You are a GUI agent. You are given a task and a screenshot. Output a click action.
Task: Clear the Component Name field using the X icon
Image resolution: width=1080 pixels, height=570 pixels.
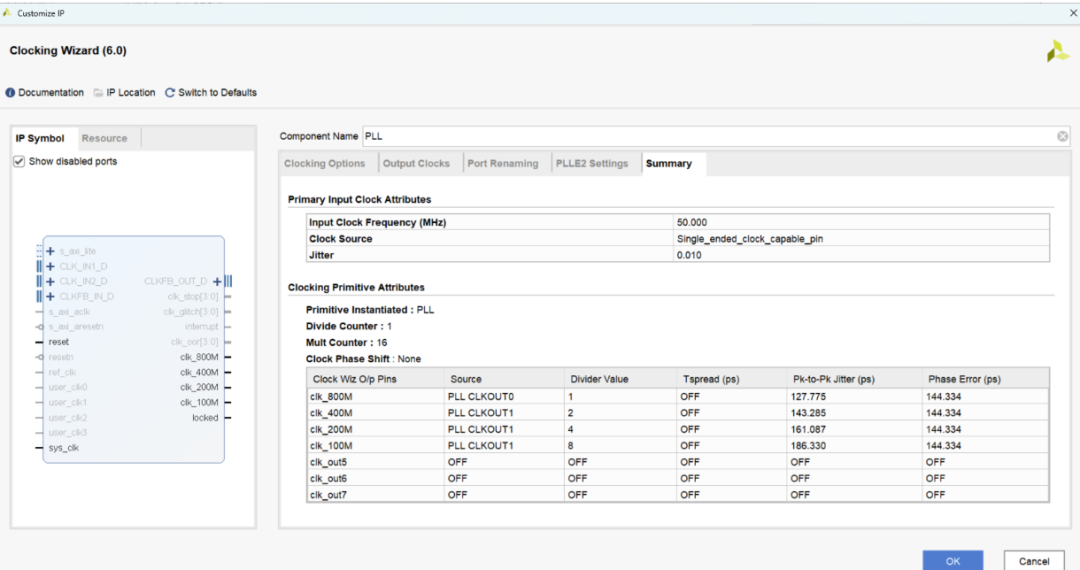1062,136
